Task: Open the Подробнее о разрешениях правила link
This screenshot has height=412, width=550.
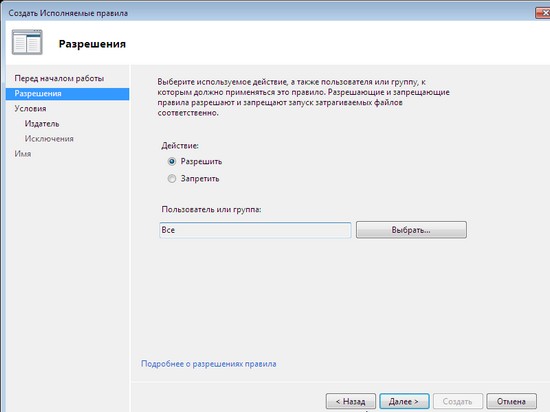Action: click(209, 364)
